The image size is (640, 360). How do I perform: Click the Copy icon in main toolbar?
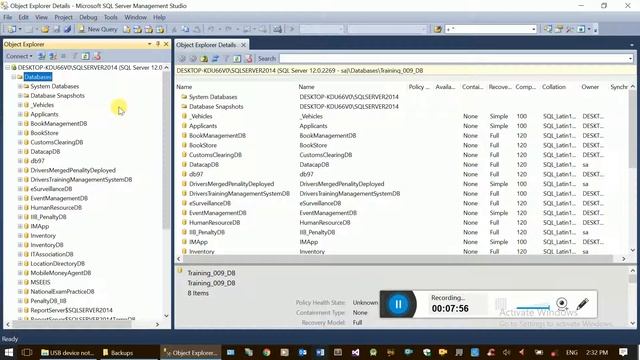pyautogui.click(x=185, y=29)
